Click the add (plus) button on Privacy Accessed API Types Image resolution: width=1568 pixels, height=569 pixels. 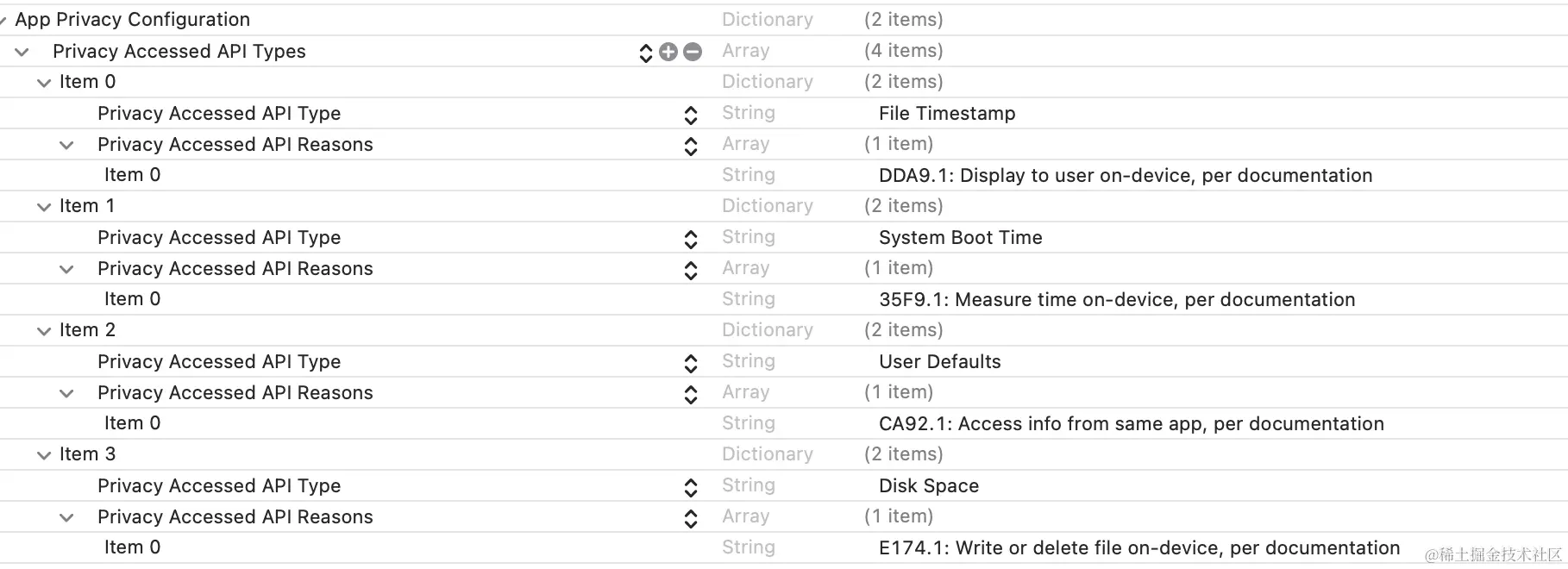668,52
